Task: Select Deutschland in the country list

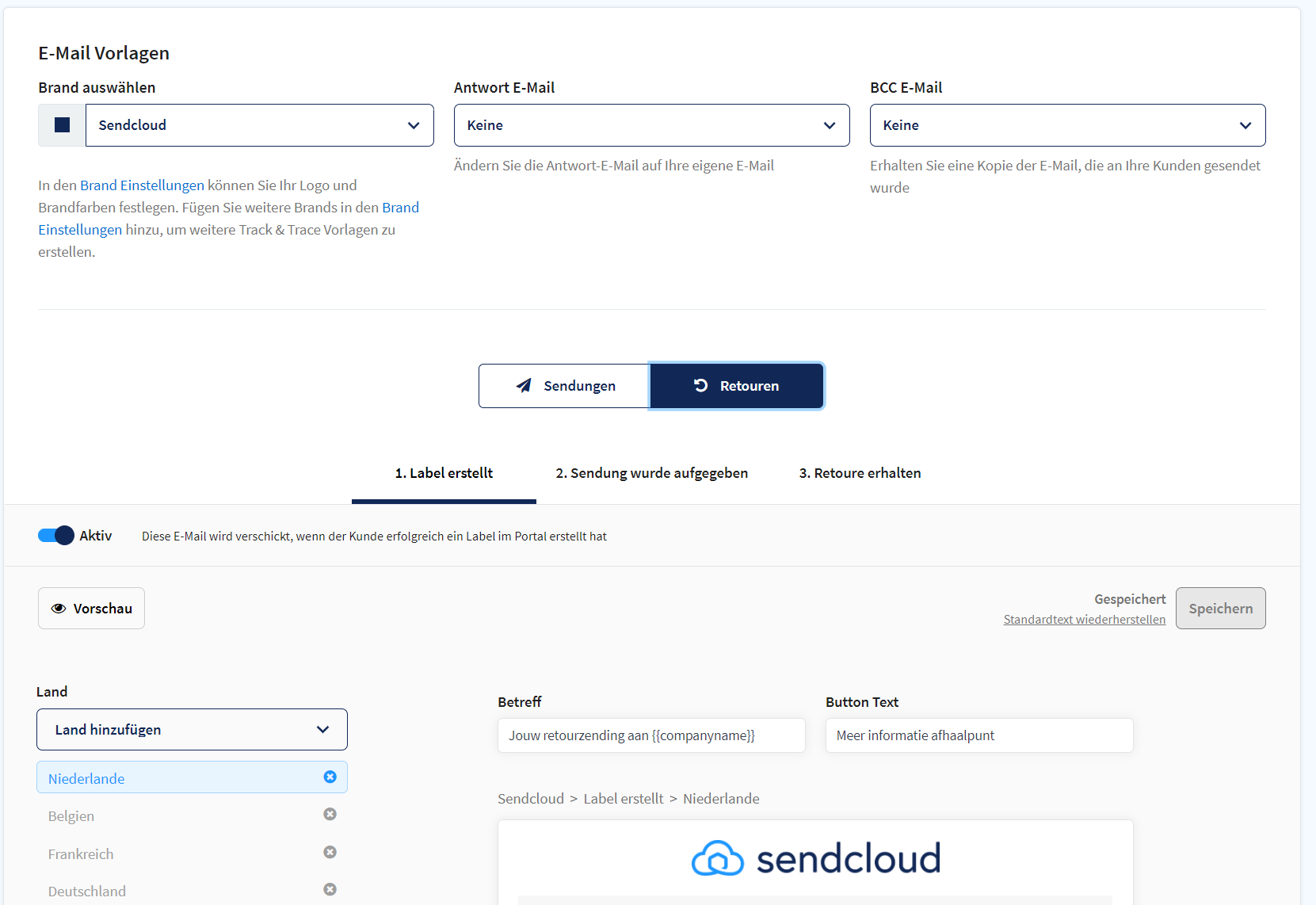Action: point(192,891)
